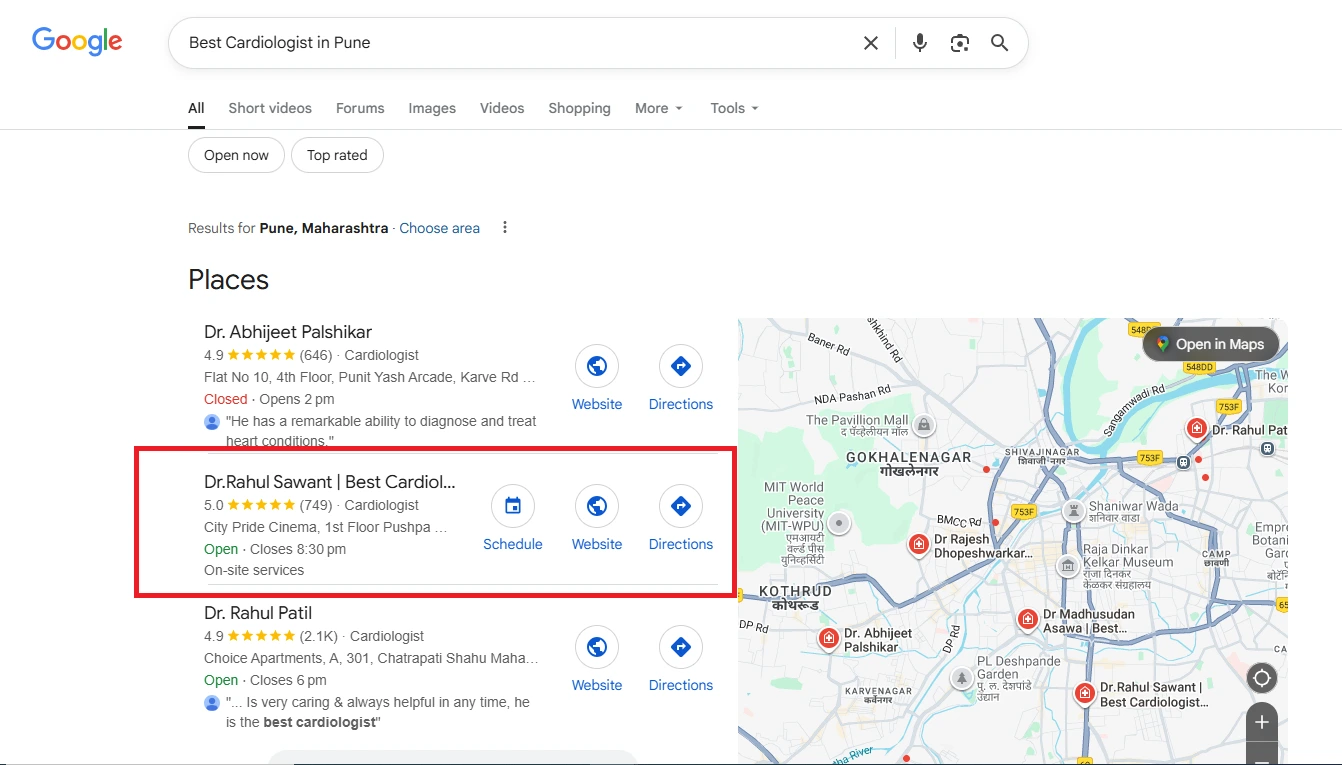Schedule appointment with Dr. Rahul Sawant
Screen dimensions: 1342x765
(x=513, y=506)
